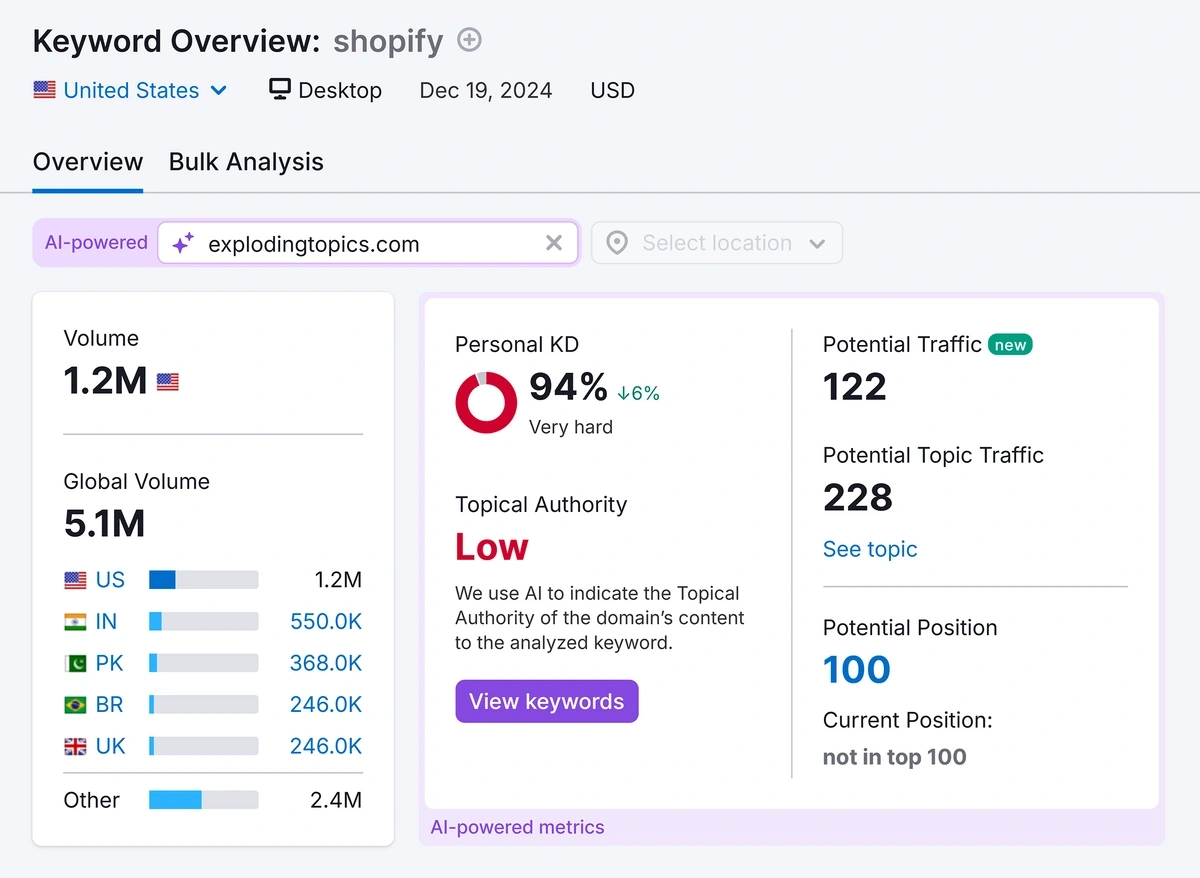Click the 122 Potential Traffic value
The image size is (1200, 878).
point(855,387)
